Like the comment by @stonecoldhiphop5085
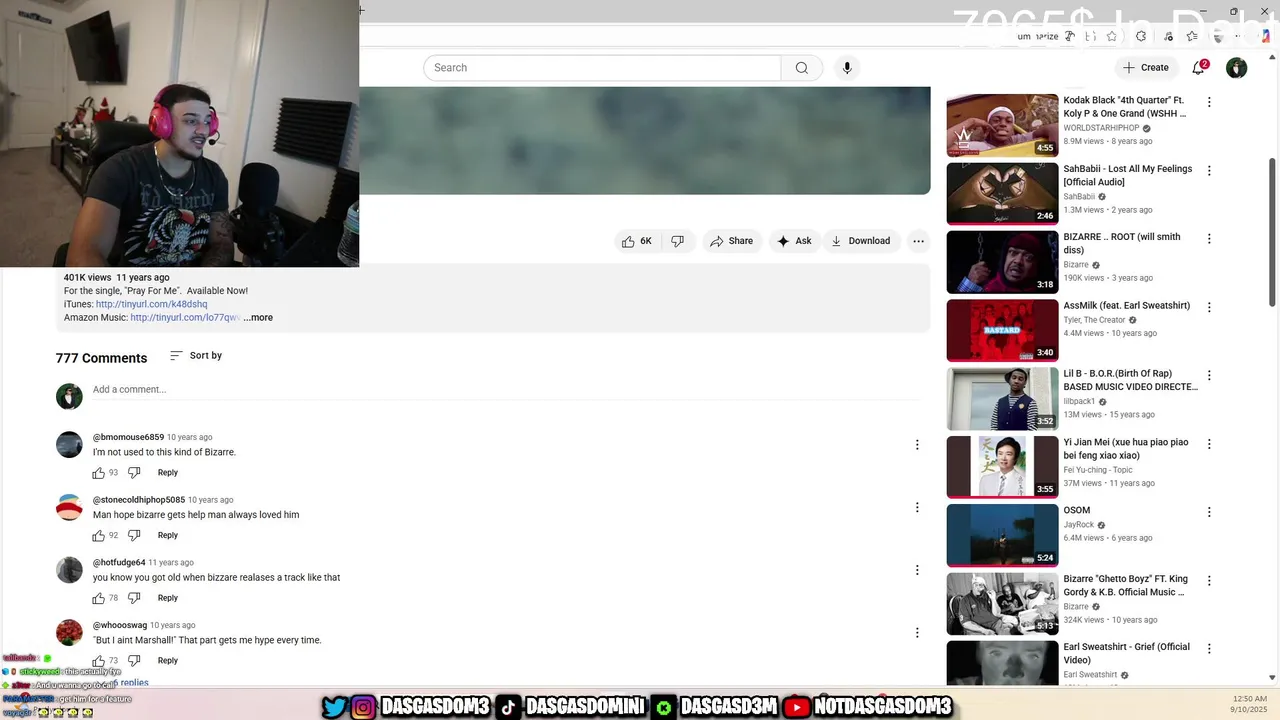The height and width of the screenshot is (720, 1280). pos(99,536)
